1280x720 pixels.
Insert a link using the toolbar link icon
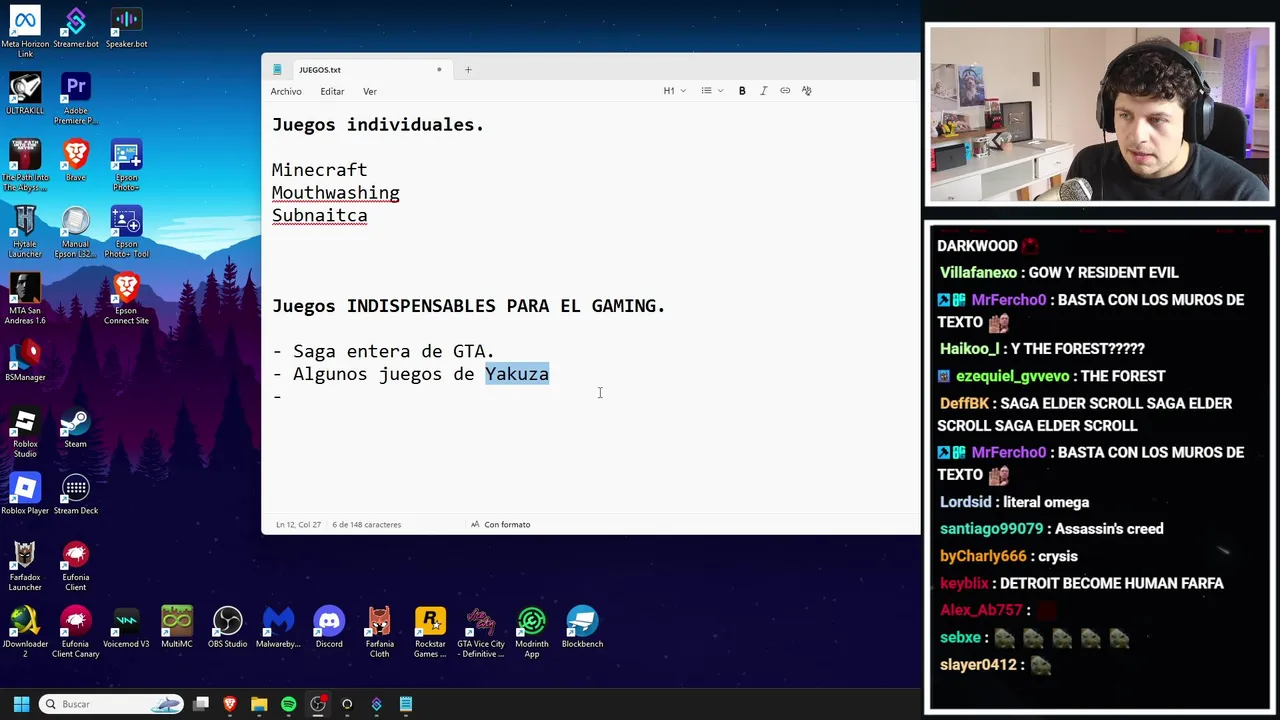point(785,91)
